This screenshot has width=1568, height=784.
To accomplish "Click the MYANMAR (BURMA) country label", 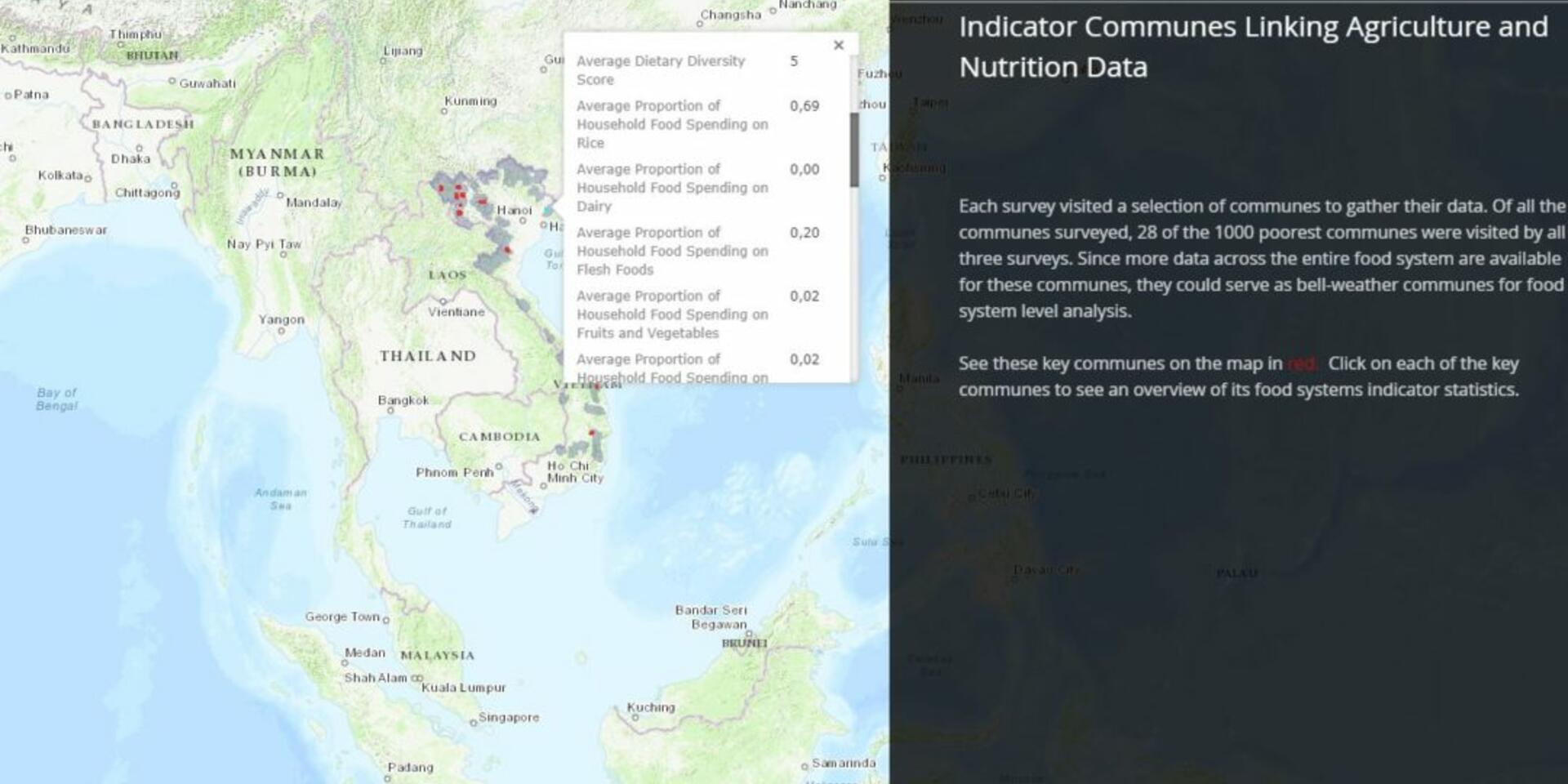I will [x=277, y=163].
